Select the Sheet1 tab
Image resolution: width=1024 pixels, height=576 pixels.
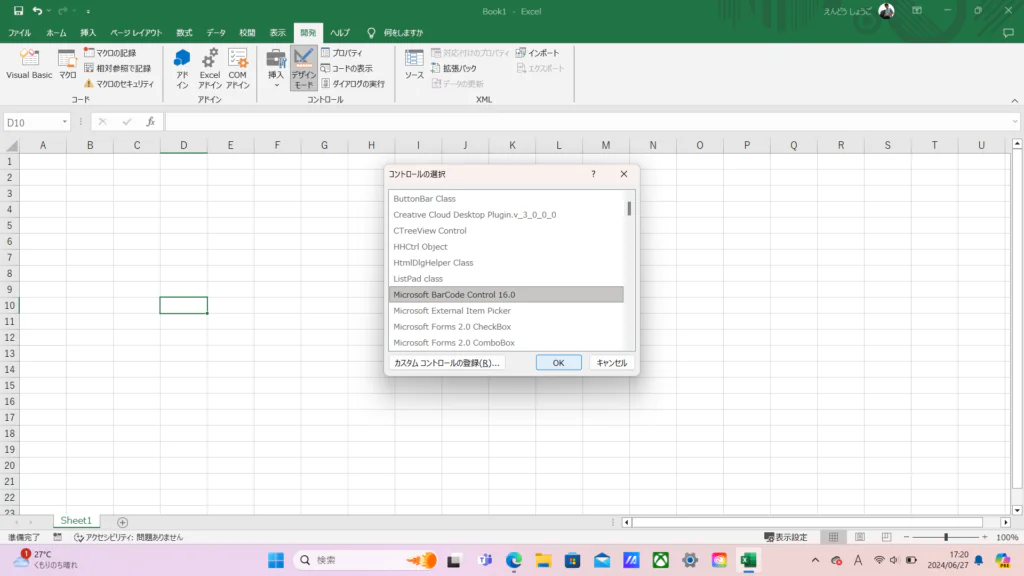pos(76,520)
